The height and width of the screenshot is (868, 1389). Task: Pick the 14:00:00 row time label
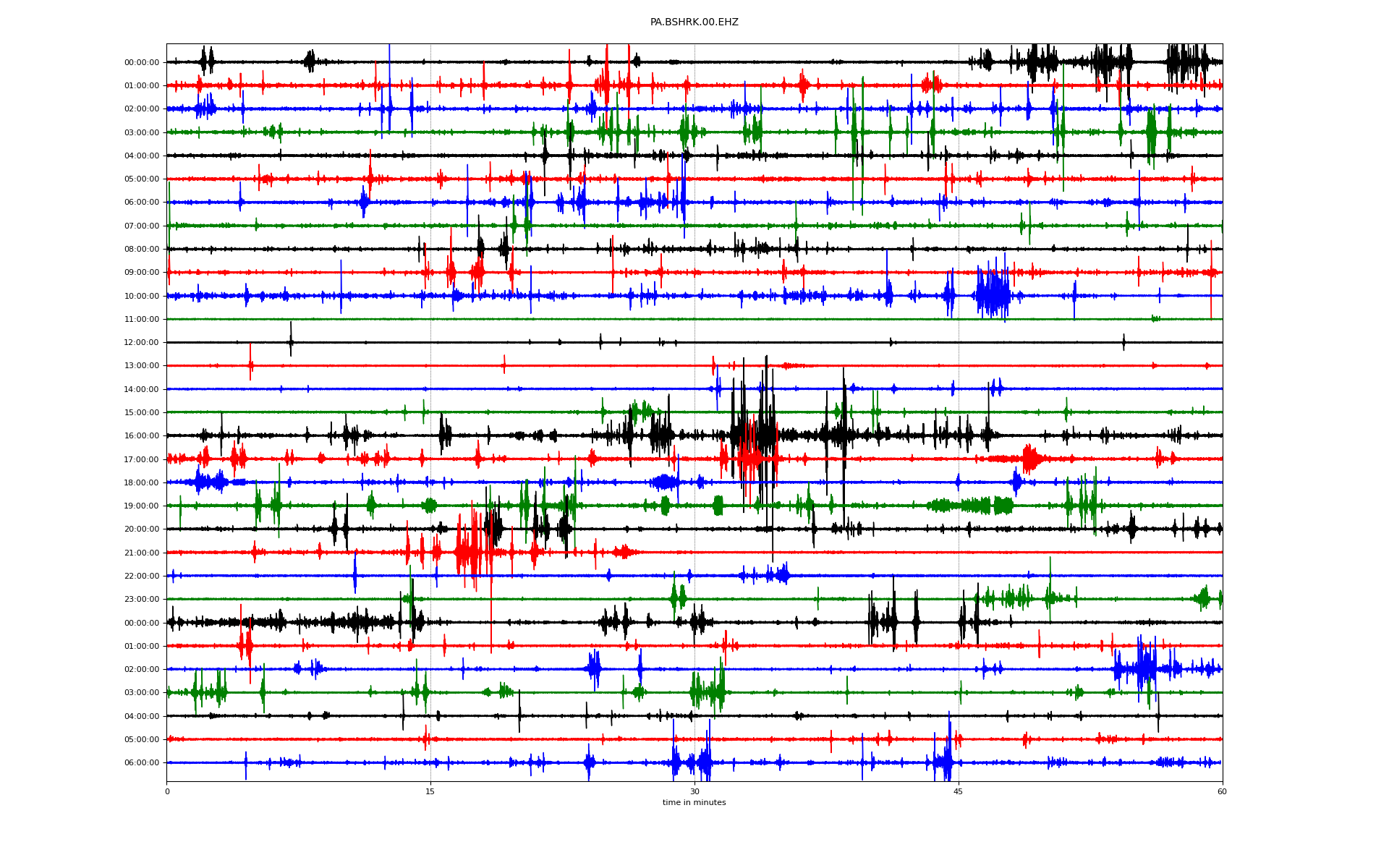142,389
